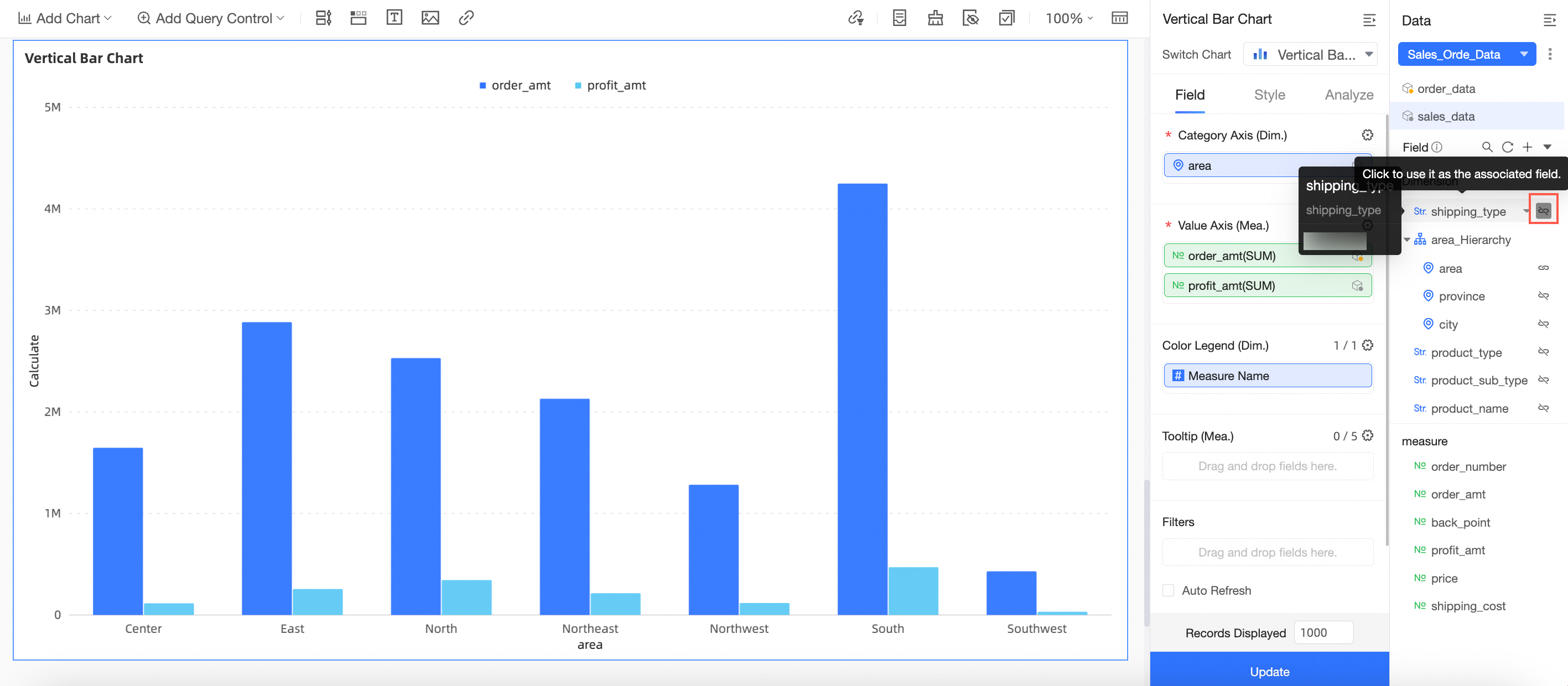Open Category Axis settings gear
1568x686 pixels.
1367,135
